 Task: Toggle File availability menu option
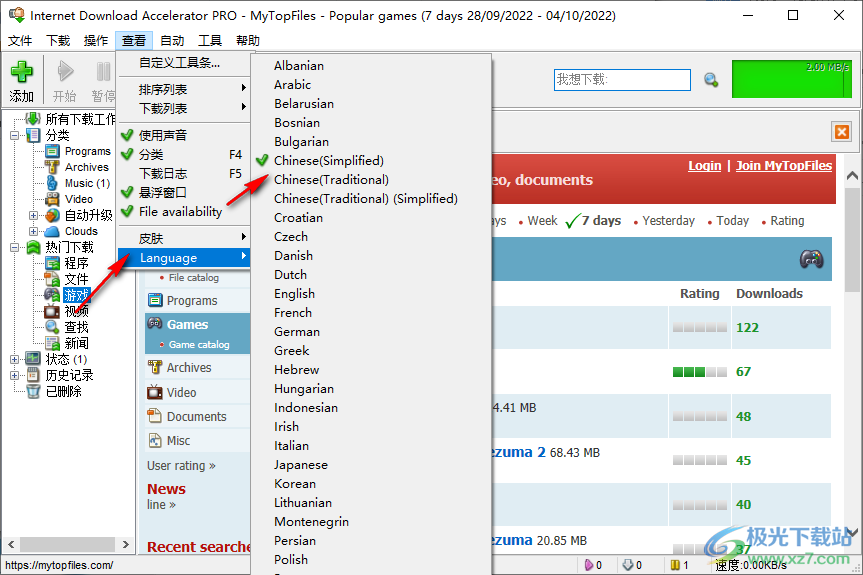tap(184, 212)
